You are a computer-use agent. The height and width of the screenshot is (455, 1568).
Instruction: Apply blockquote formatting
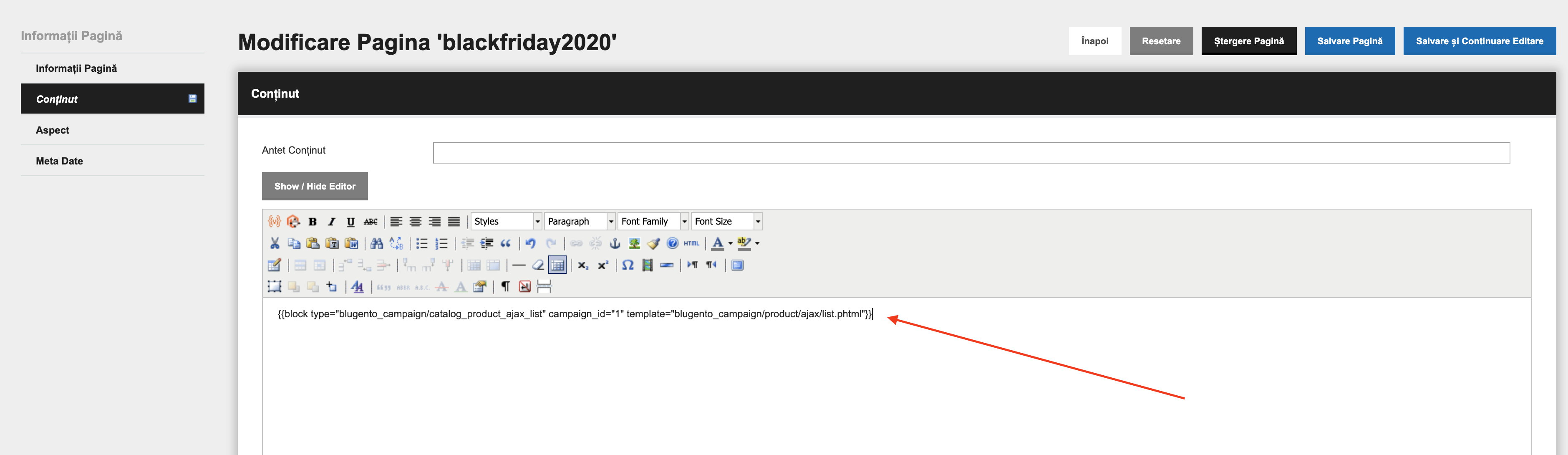click(x=506, y=243)
